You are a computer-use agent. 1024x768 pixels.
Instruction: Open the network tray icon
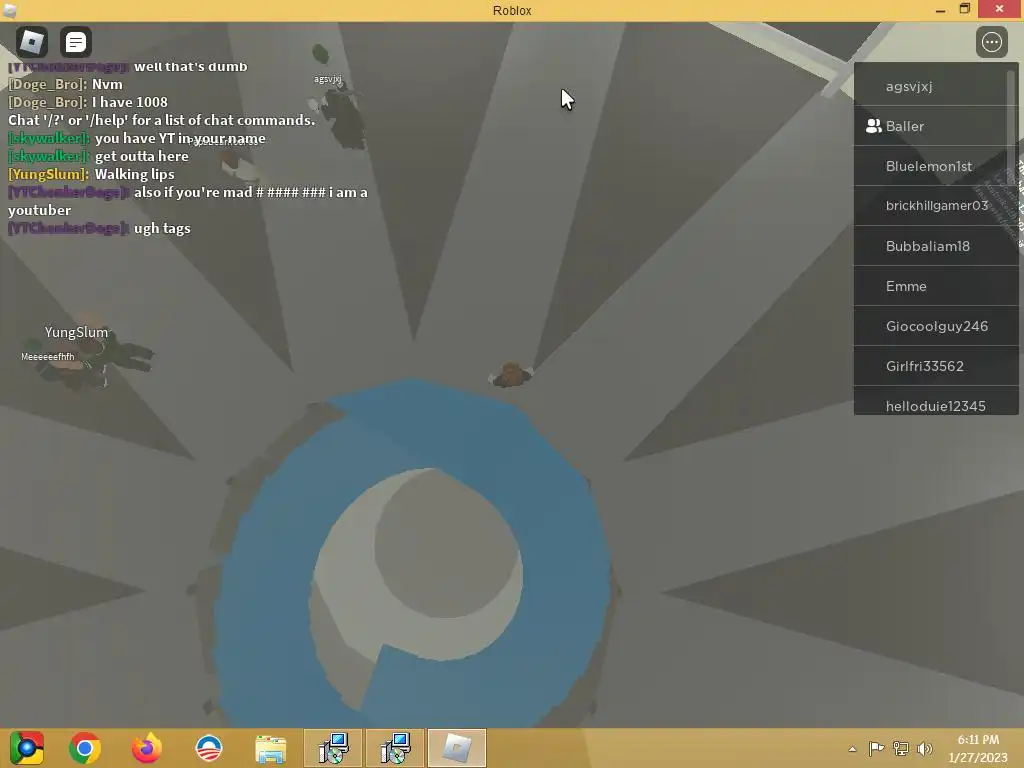point(901,748)
